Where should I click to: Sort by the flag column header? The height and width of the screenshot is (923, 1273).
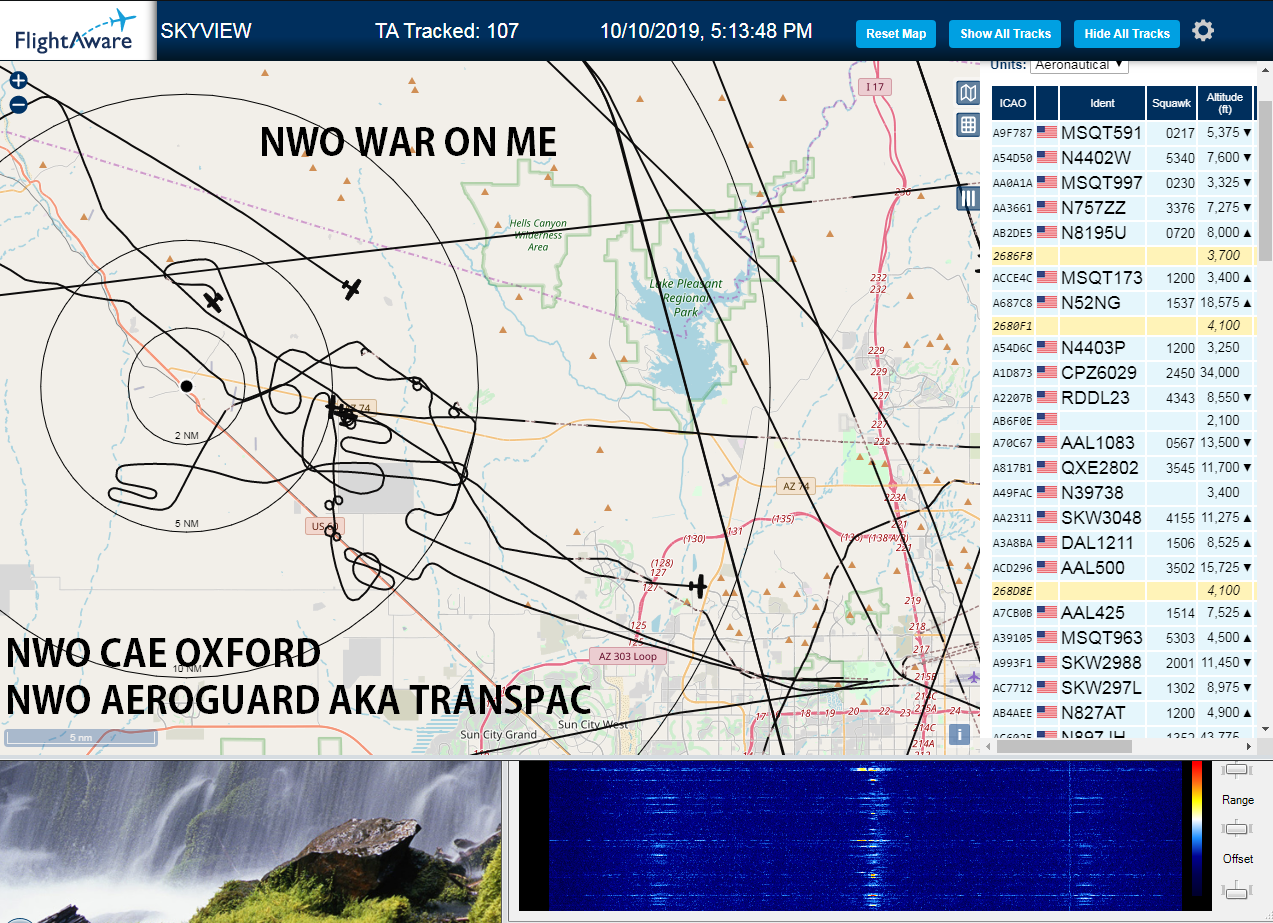[1047, 103]
